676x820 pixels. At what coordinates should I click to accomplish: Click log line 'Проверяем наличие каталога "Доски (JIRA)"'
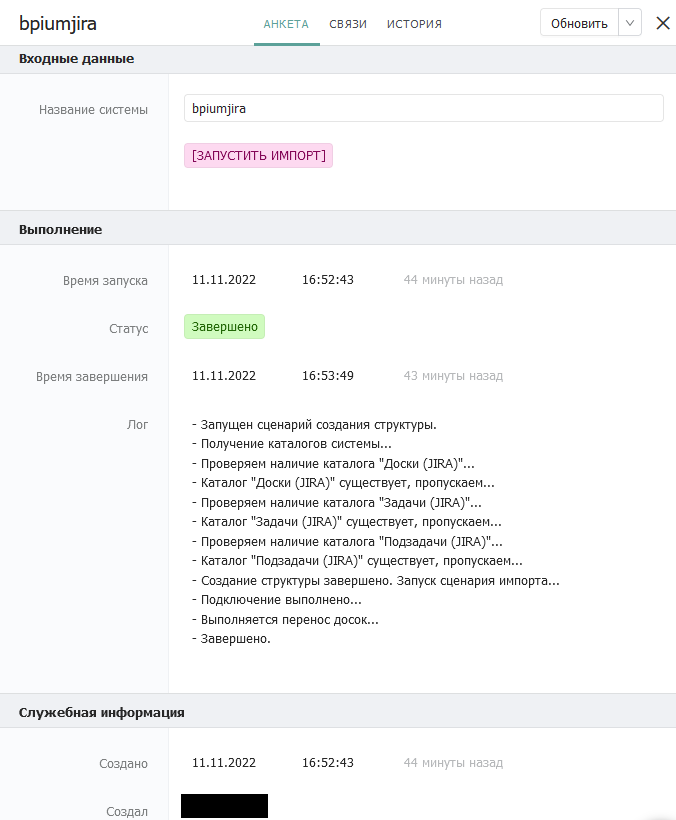tap(333, 464)
